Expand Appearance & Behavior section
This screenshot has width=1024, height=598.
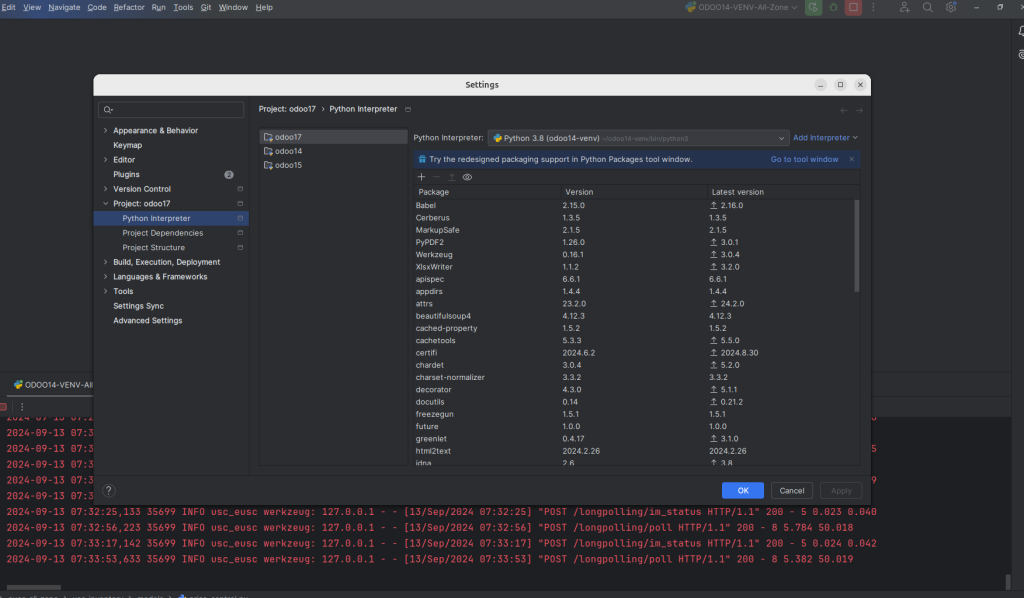point(106,131)
